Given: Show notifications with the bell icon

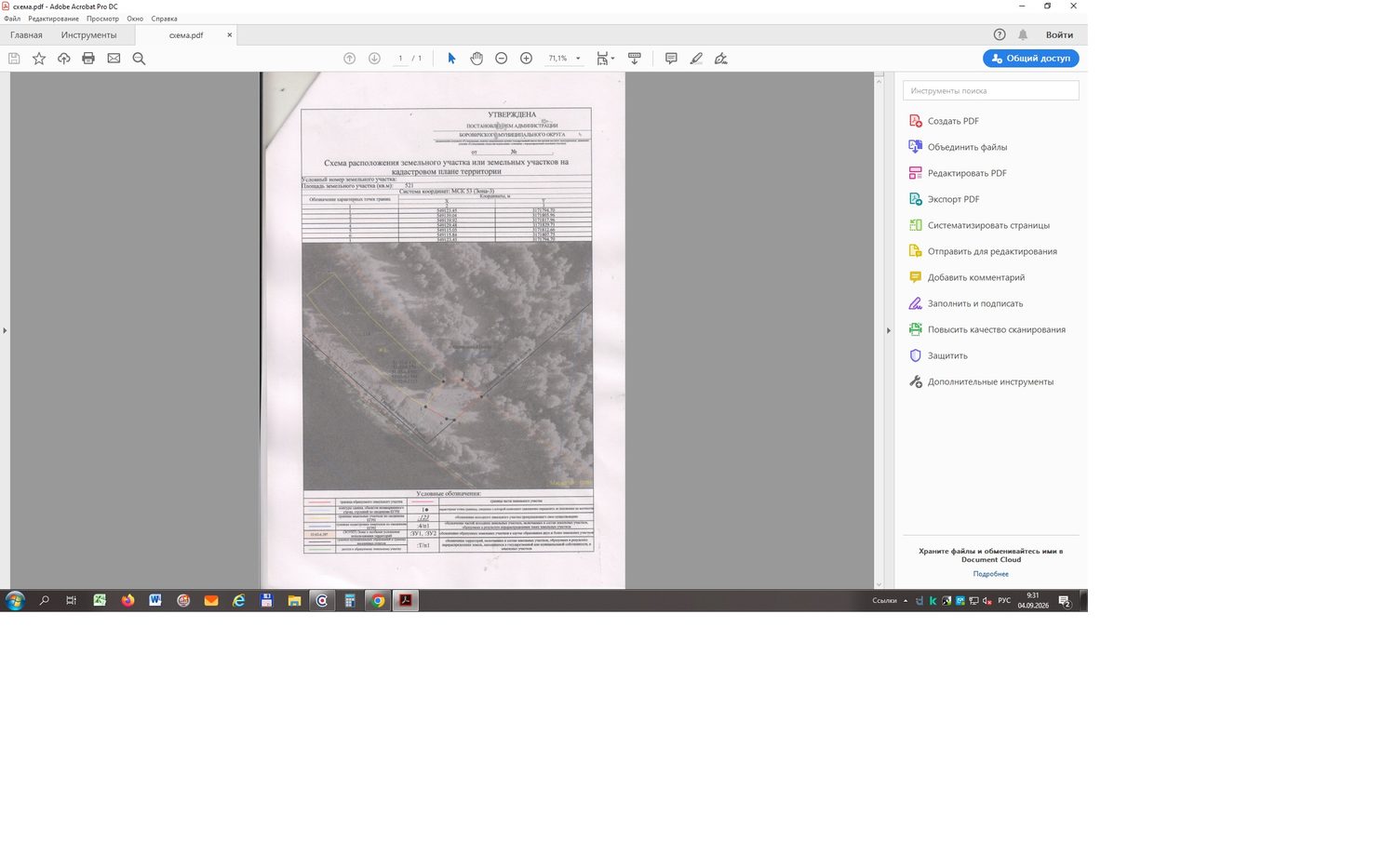Looking at the screenshot, I should 1023,34.
